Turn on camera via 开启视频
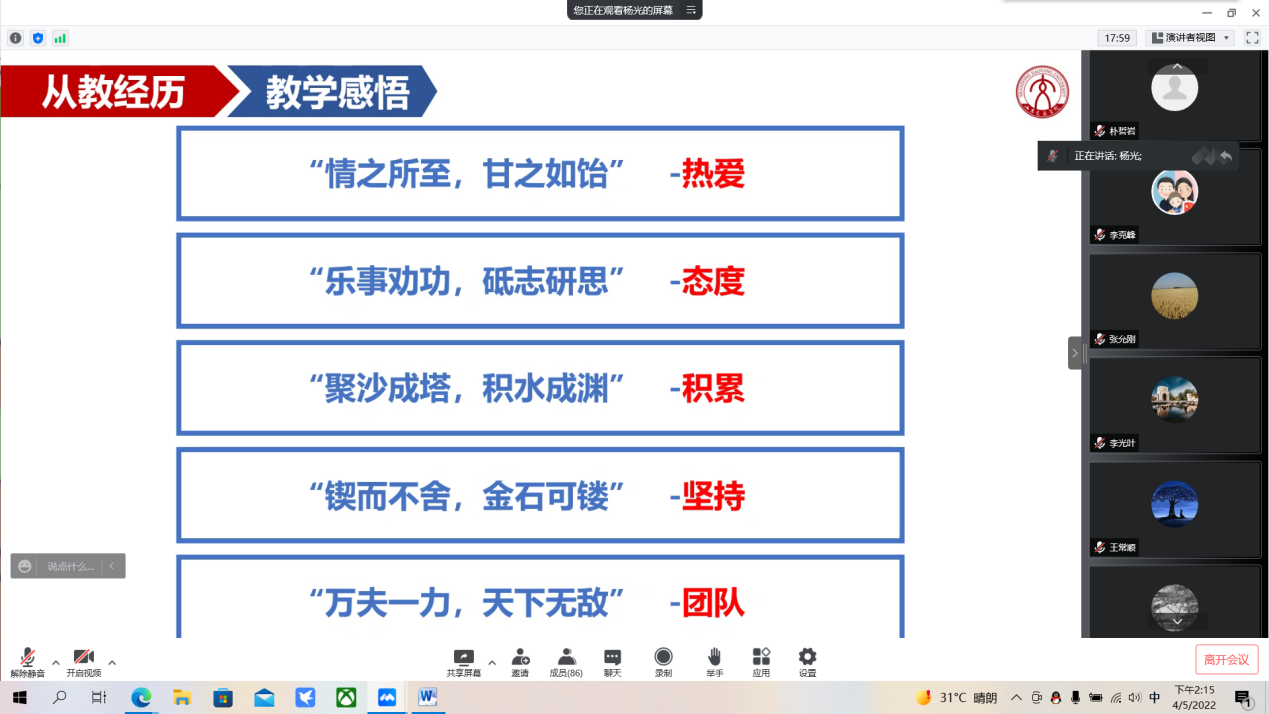 84,661
